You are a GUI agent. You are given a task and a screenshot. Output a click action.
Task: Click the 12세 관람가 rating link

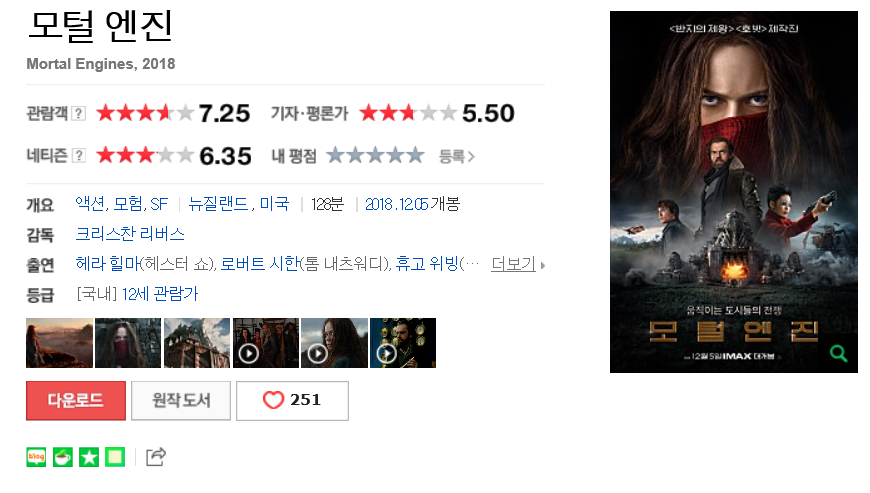(160, 293)
